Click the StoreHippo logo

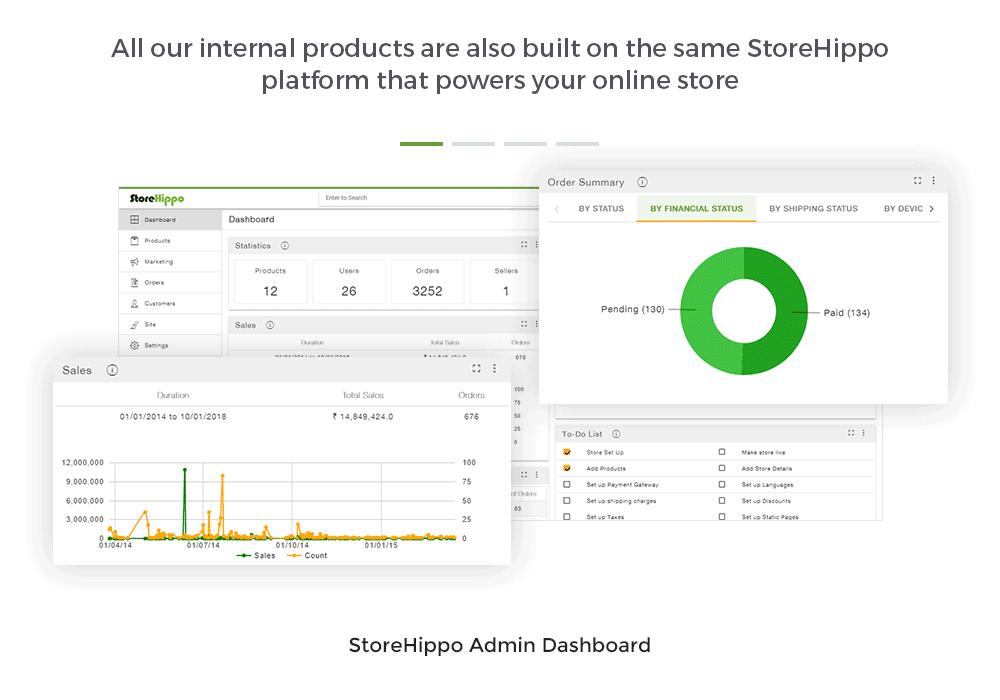[x=157, y=198]
